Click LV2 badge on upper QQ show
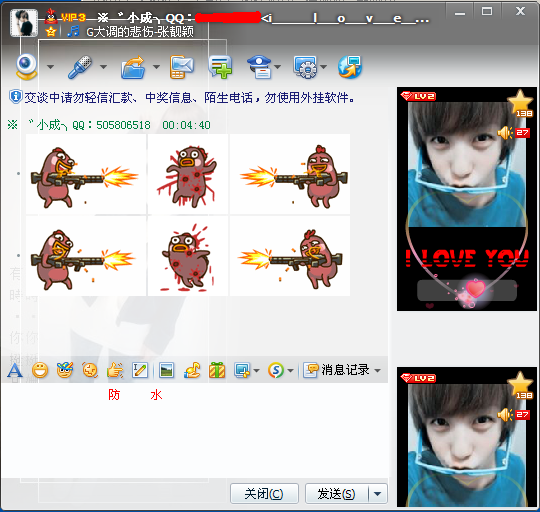Image resolution: width=540 pixels, height=512 pixels. 418,96
